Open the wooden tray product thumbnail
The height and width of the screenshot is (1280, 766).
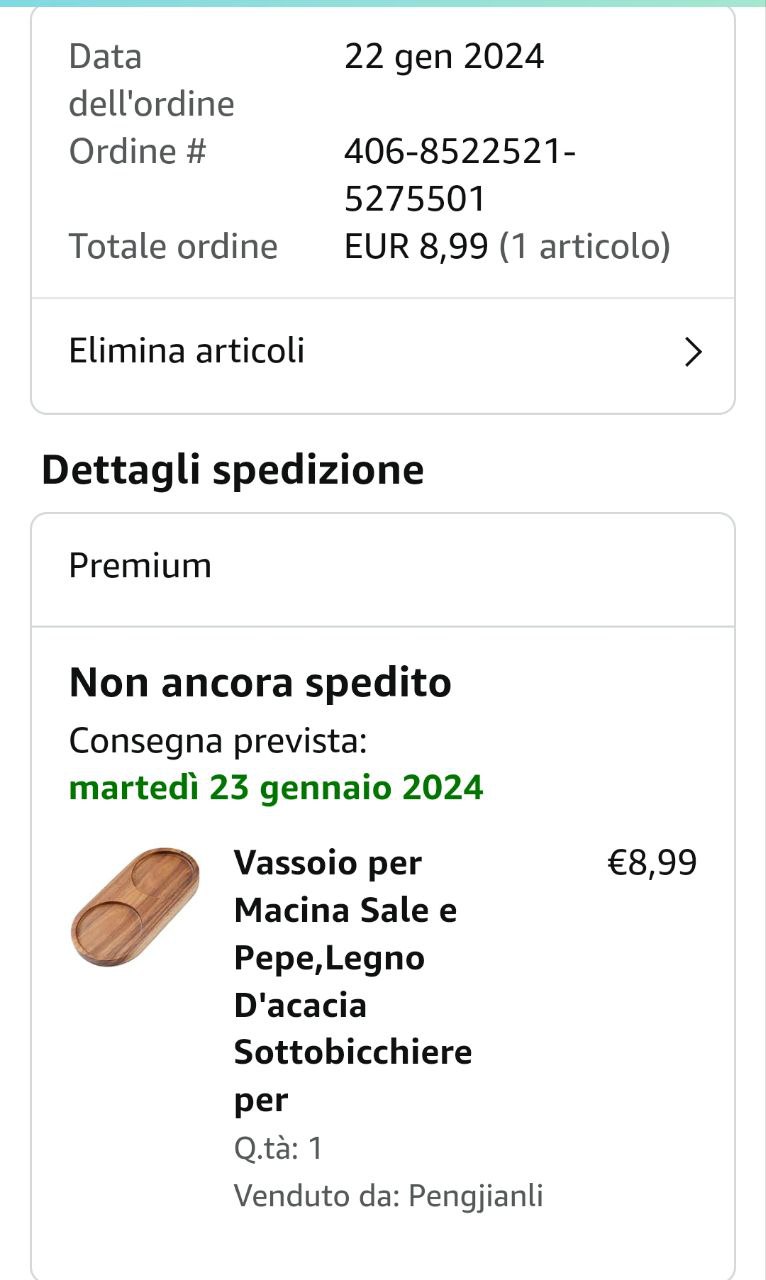[135, 908]
